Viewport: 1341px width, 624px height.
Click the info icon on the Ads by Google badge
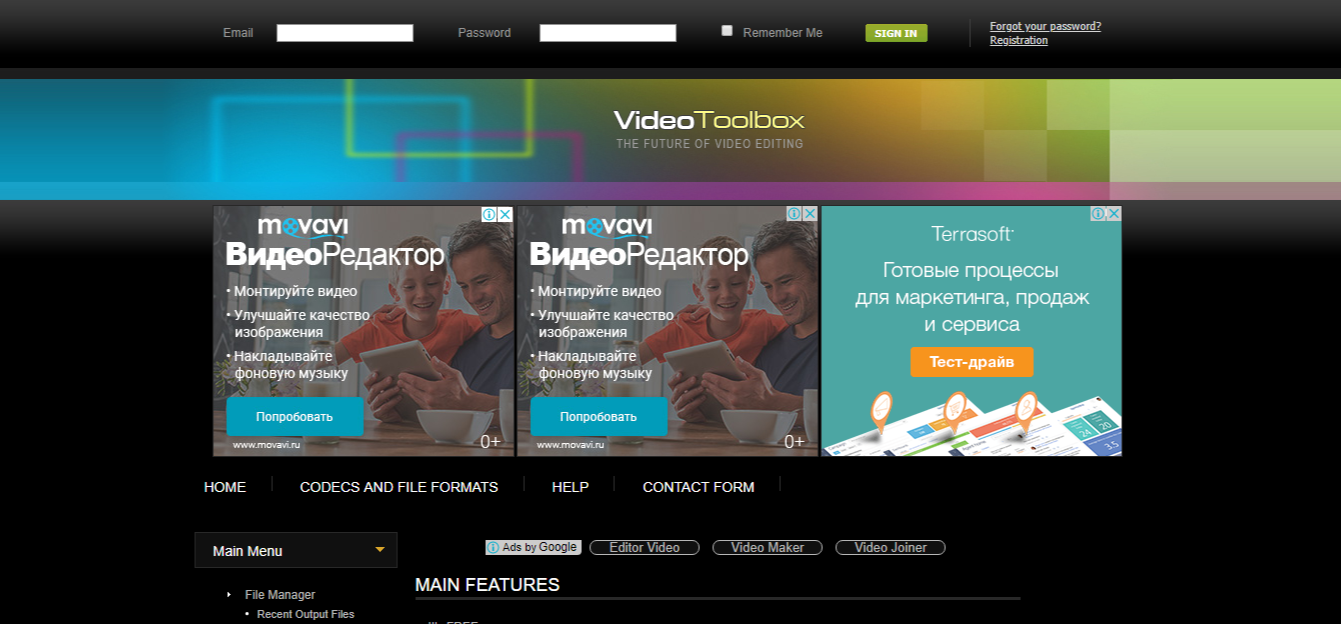point(492,547)
